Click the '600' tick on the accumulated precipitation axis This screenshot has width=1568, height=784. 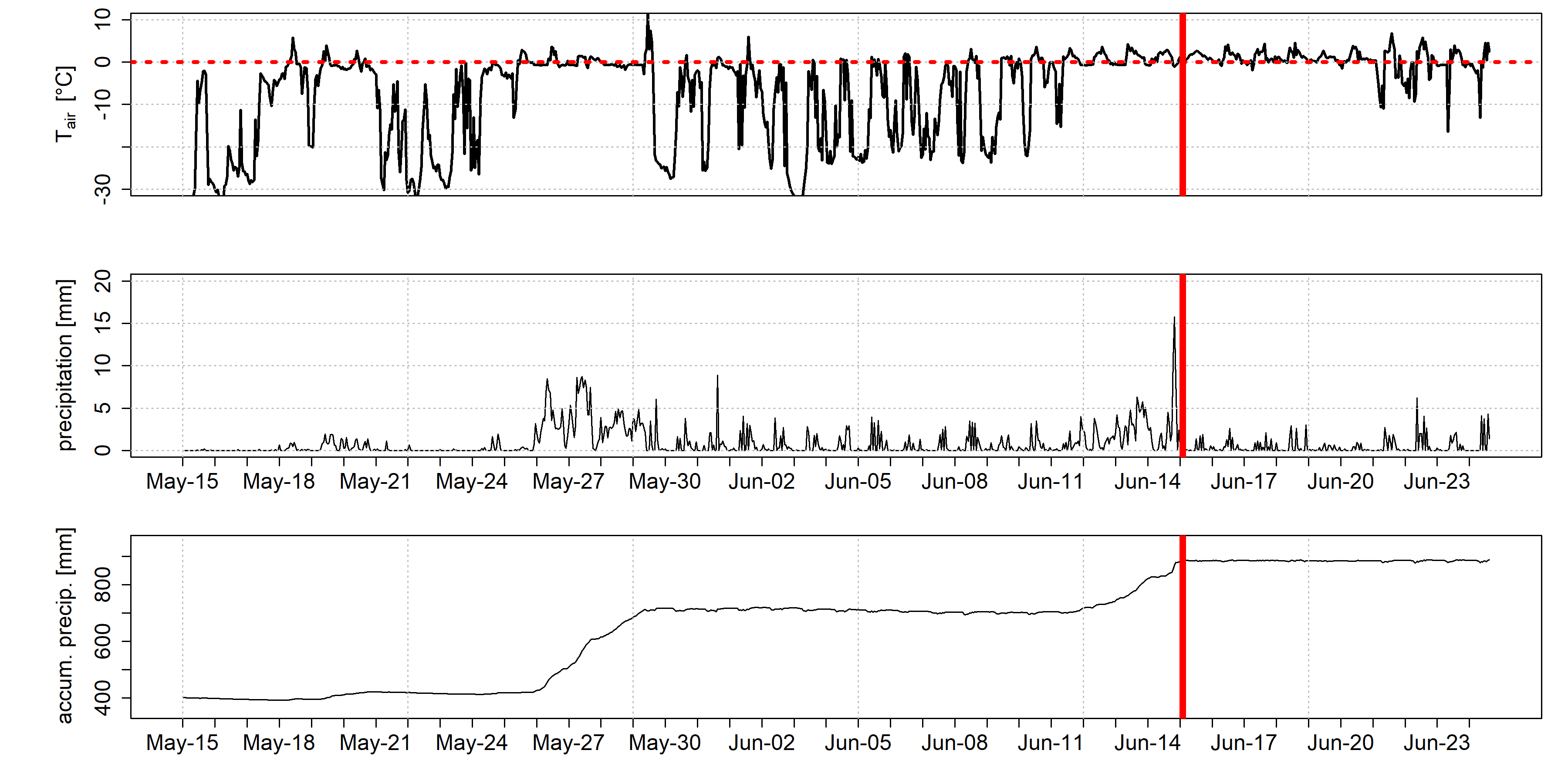(x=102, y=641)
